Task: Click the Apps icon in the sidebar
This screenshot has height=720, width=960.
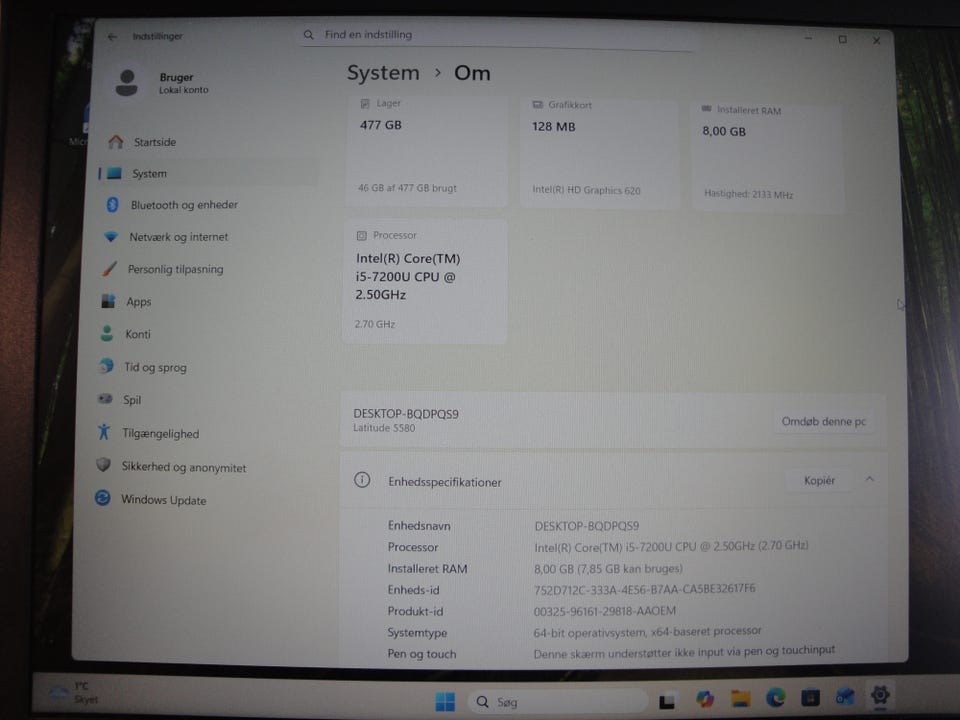Action: tap(108, 301)
